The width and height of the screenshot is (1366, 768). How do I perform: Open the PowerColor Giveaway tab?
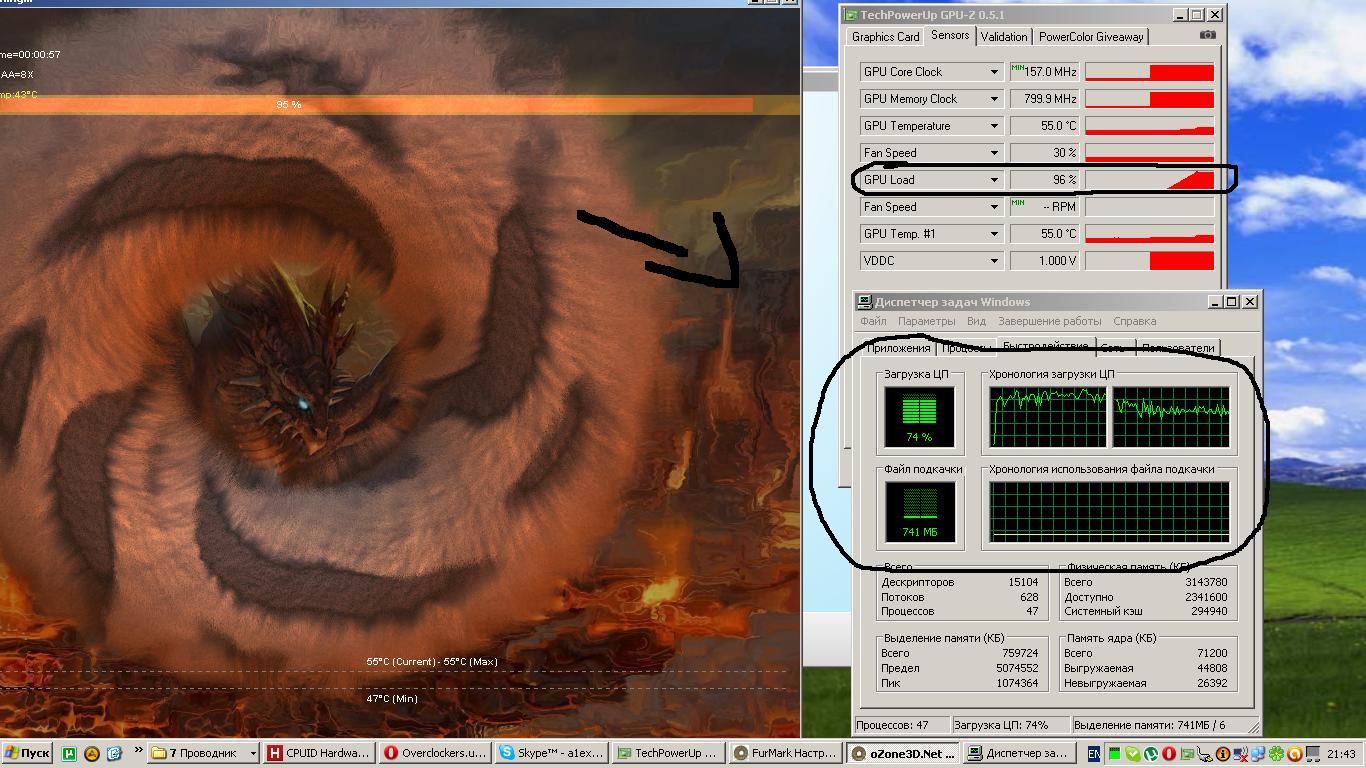pos(1091,37)
